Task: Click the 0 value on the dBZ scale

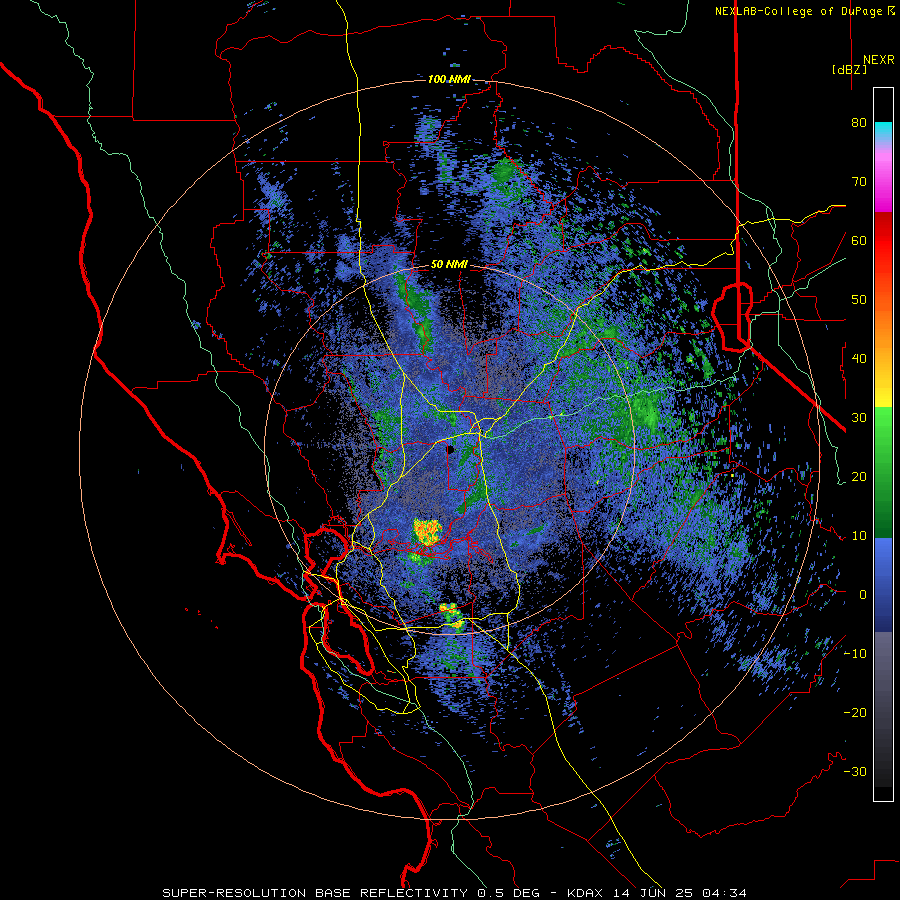Action: 862,595
